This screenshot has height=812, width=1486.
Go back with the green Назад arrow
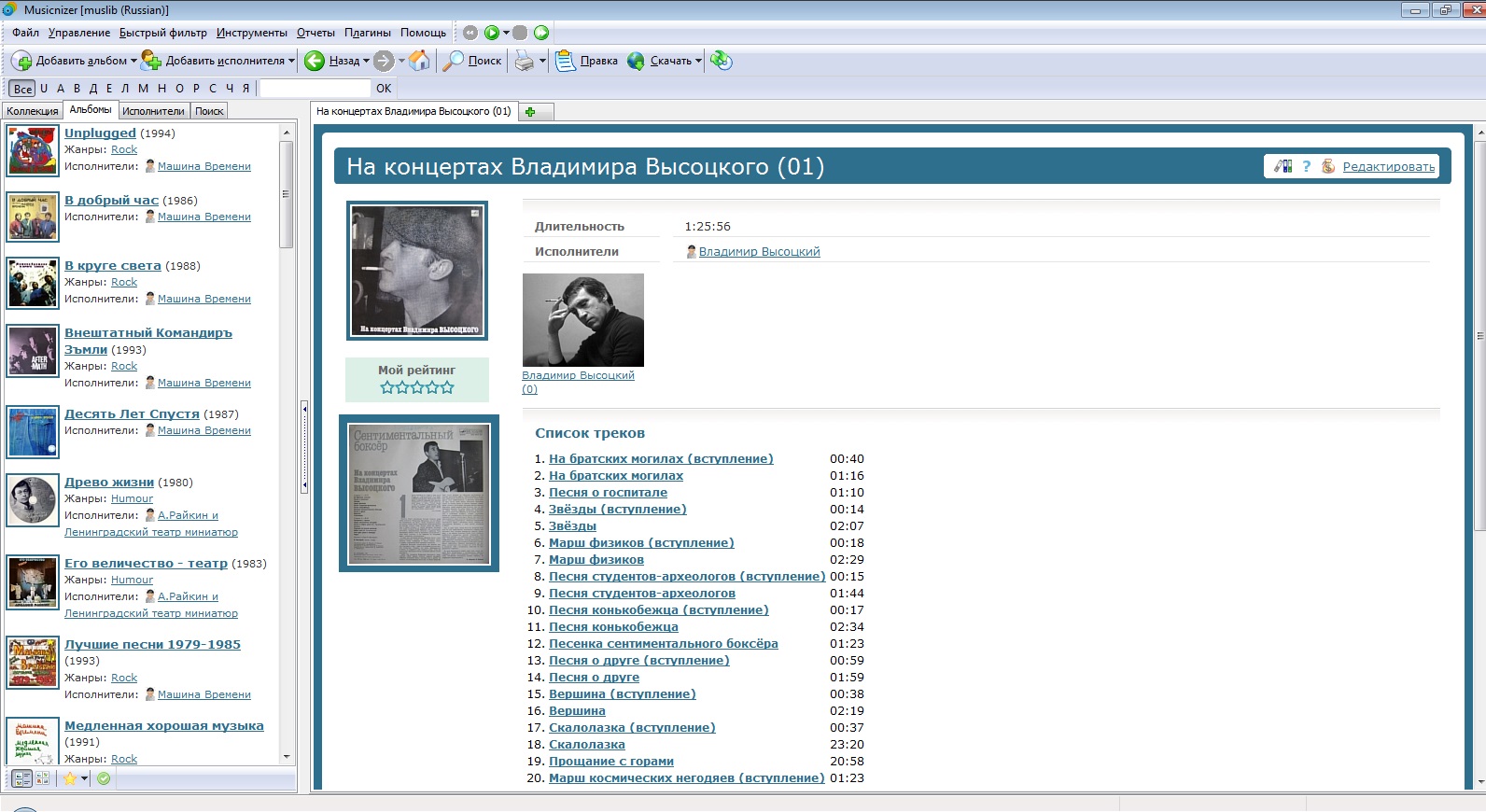tap(315, 61)
